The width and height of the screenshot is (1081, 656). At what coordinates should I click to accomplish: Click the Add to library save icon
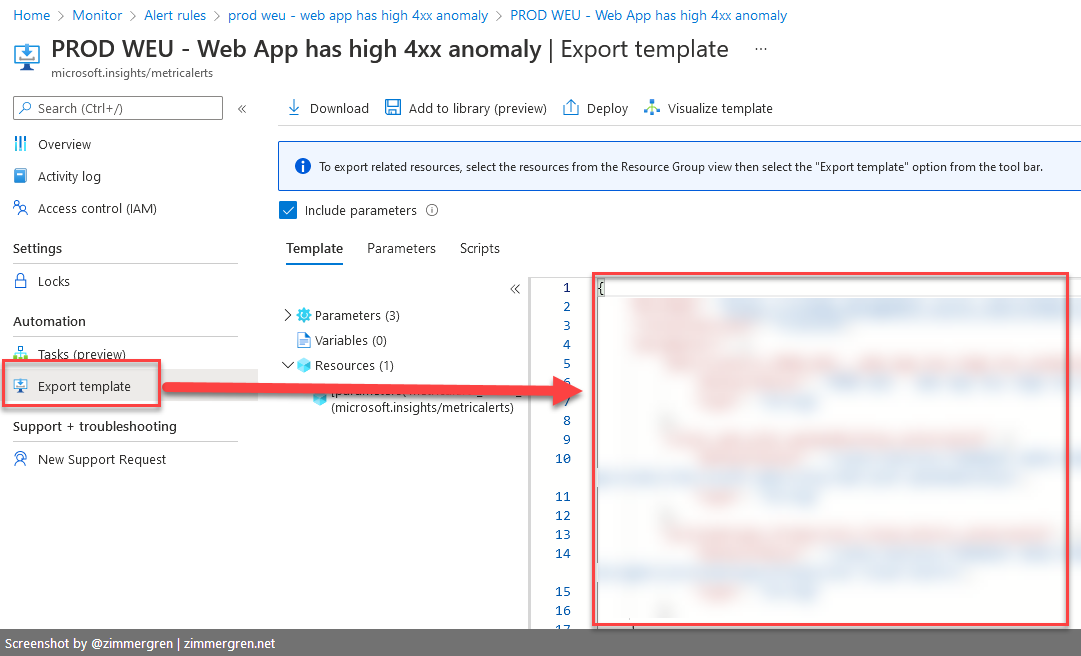point(393,107)
